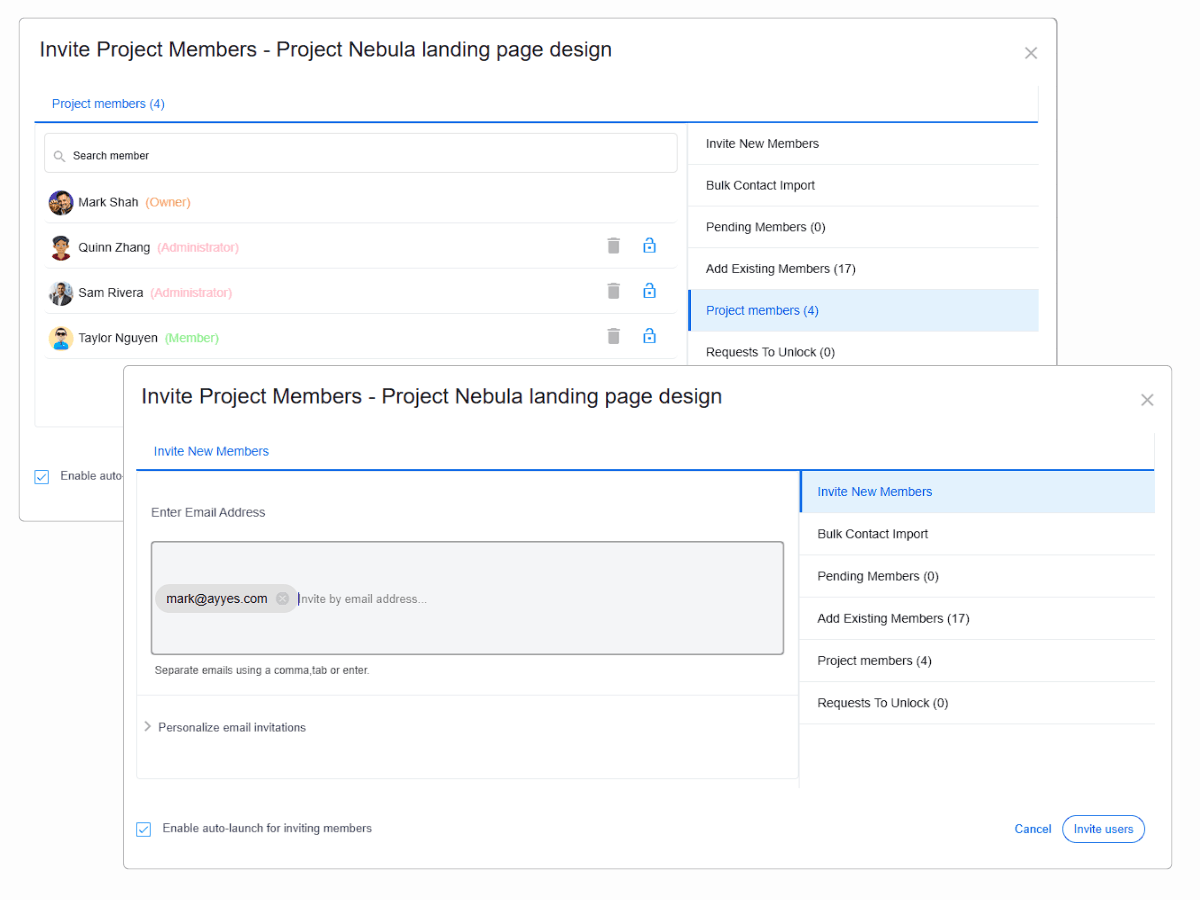Viewport: 1200px width, 900px height.
Task: Click the Cancel link
Action: point(1033,829)
